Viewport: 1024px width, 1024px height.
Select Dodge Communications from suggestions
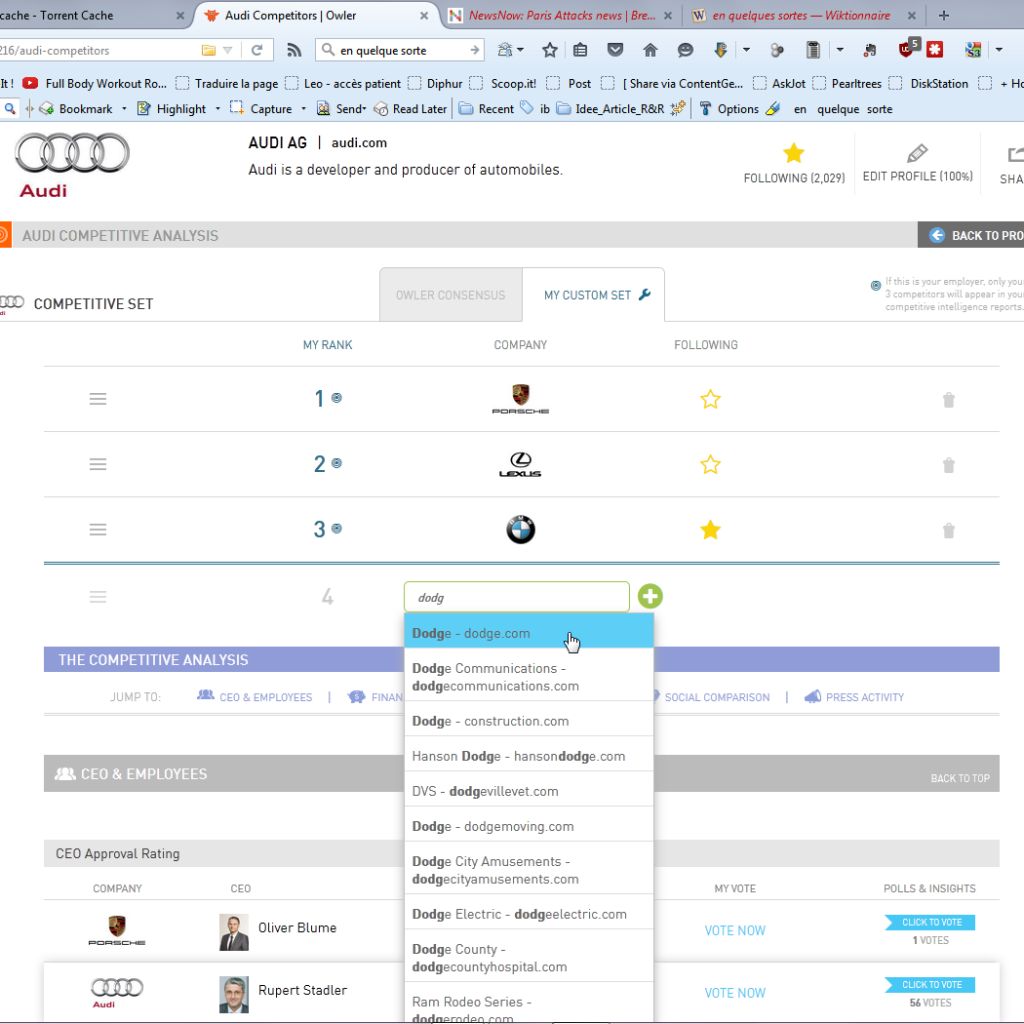point(529,677)
